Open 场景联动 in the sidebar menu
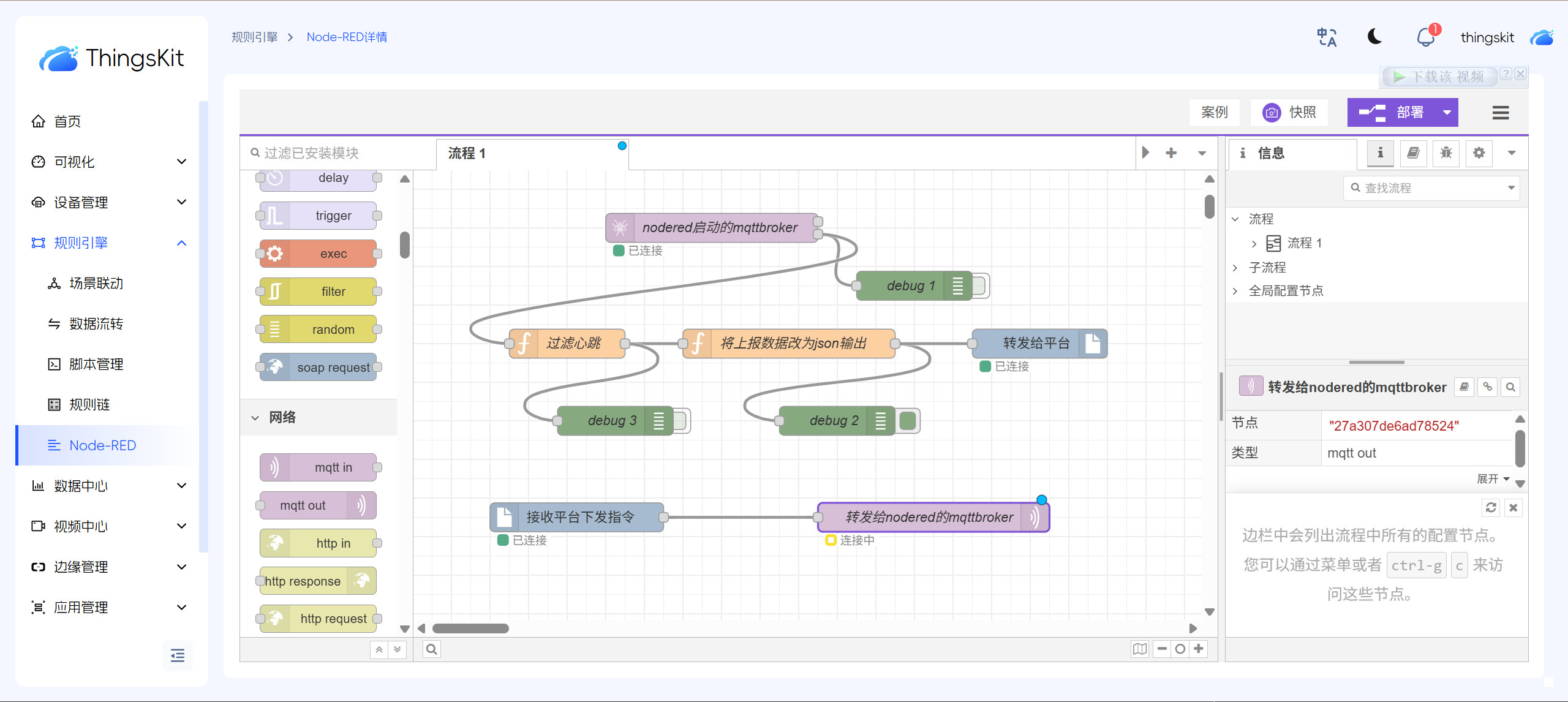Screen dimensions: 1568x702 pos(96,284)
